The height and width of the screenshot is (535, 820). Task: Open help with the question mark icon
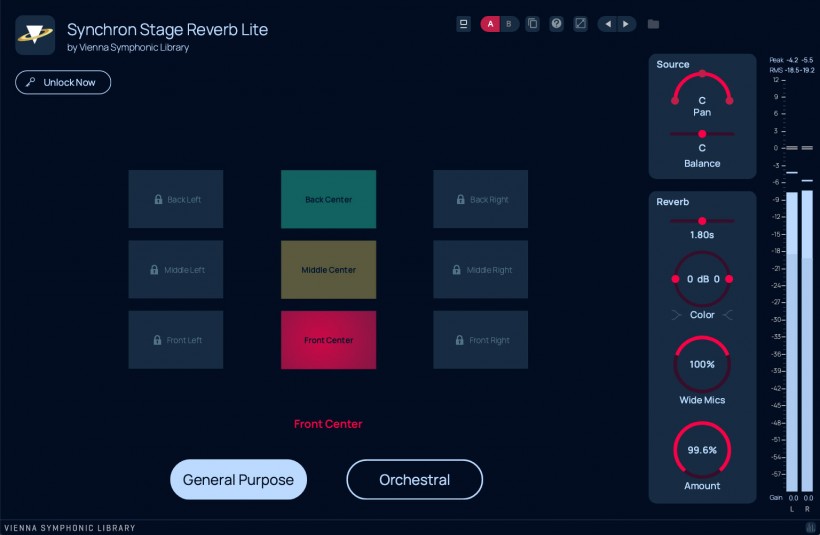point(556,24)
